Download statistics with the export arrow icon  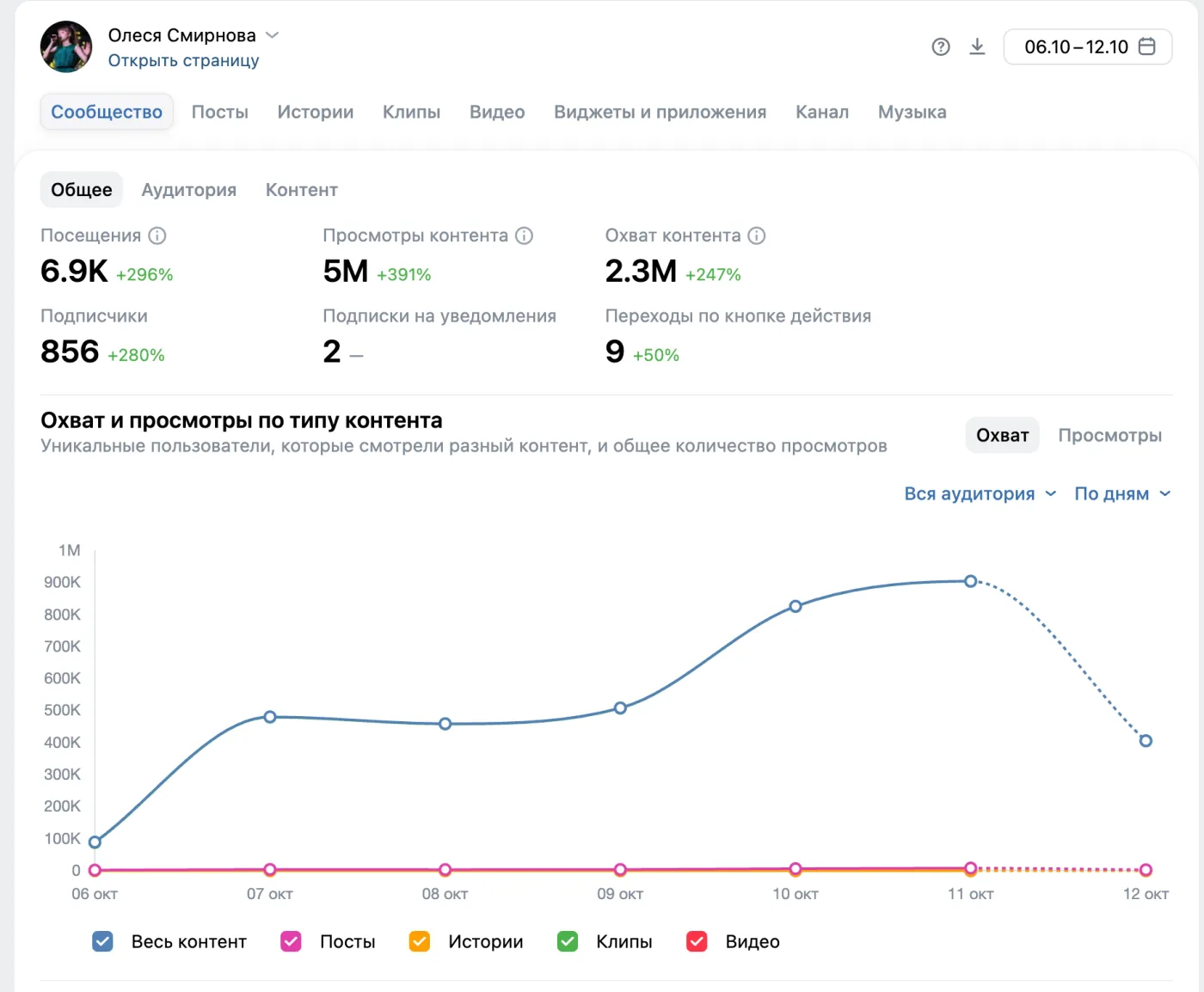point(977,46)
